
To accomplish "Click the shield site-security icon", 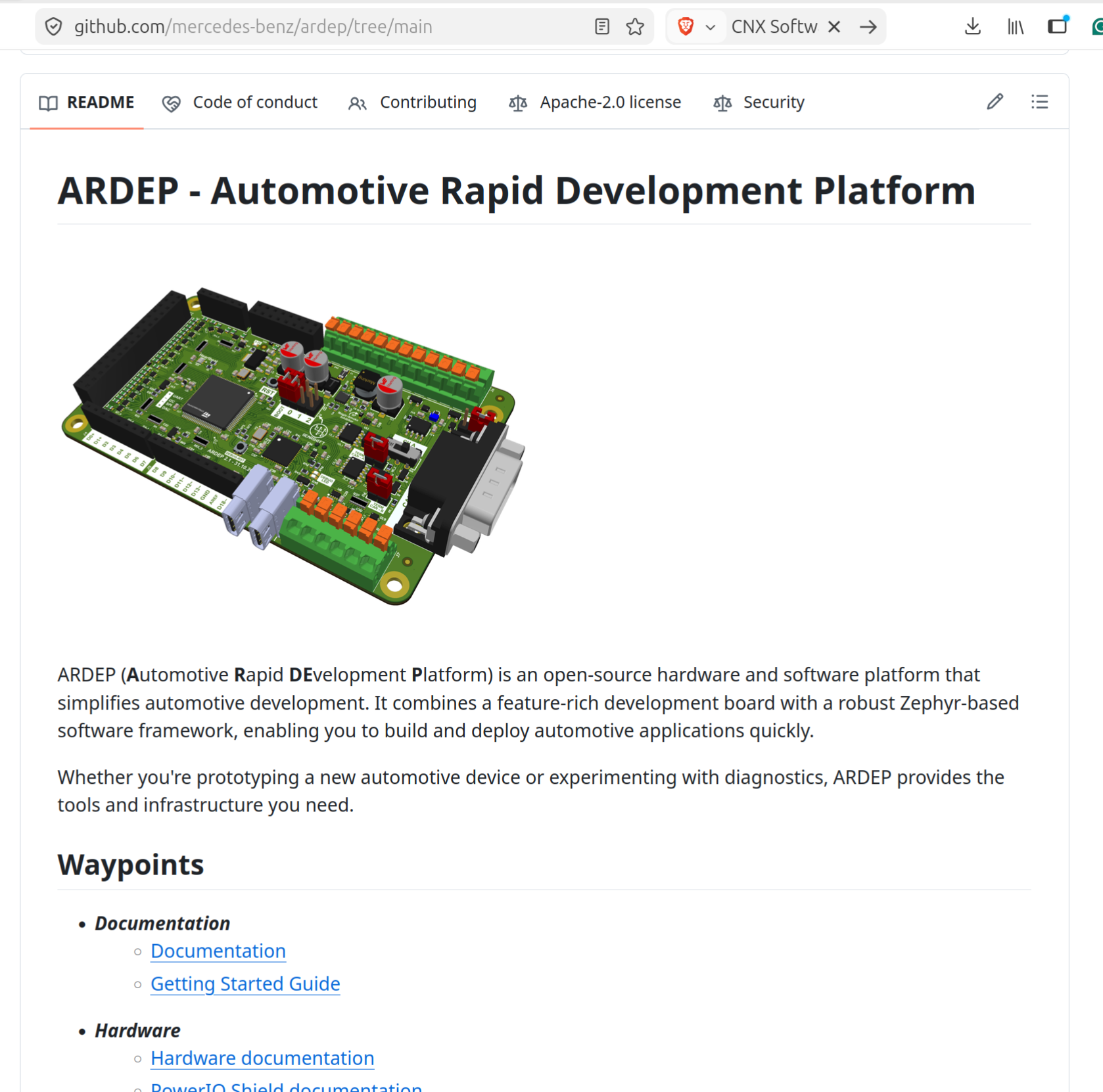I will [x=53, y=27].
